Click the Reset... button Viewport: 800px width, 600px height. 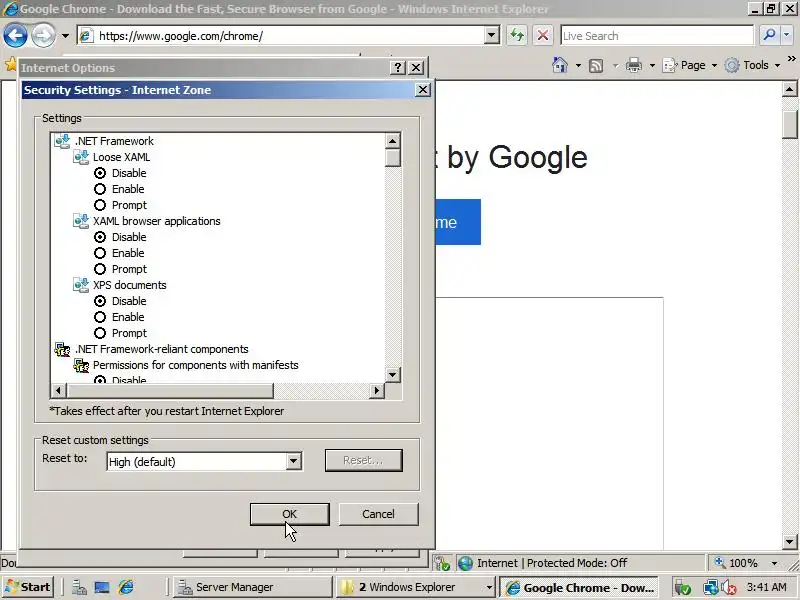point(364,460)
